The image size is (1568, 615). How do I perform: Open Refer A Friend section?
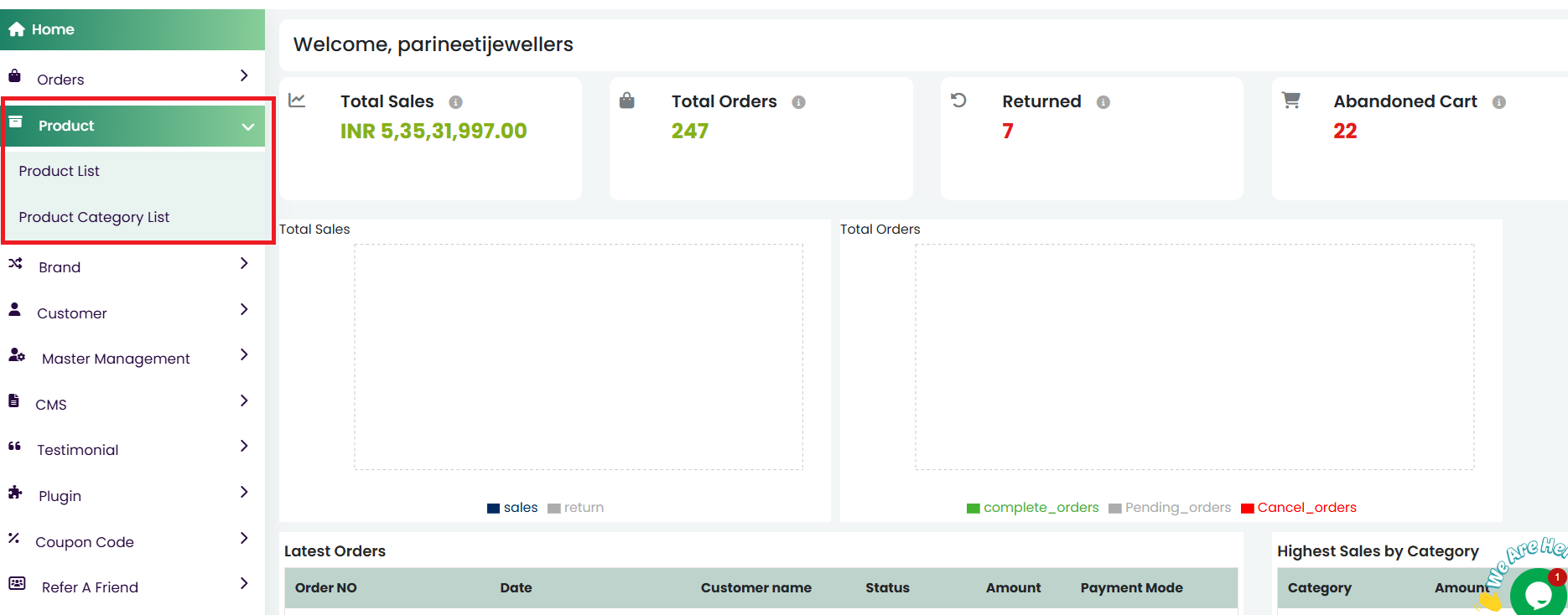coord(90,587)
